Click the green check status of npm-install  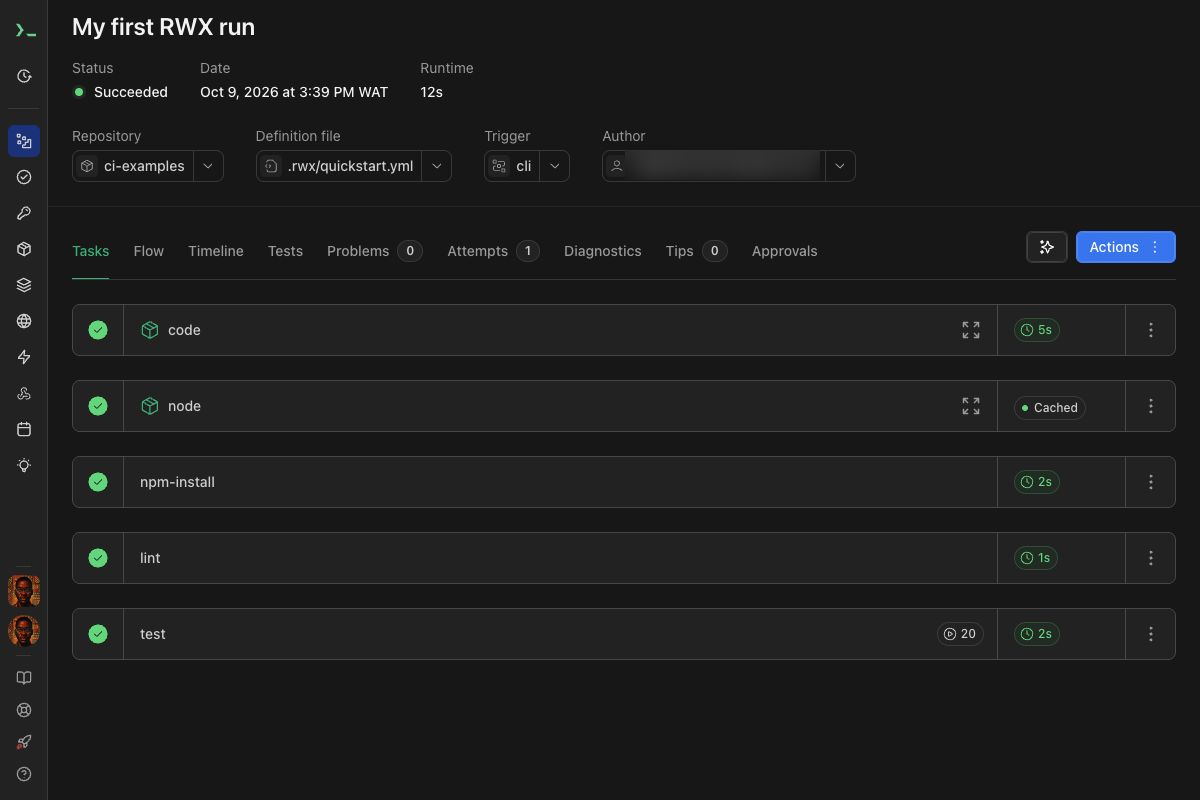pos(98,482)
